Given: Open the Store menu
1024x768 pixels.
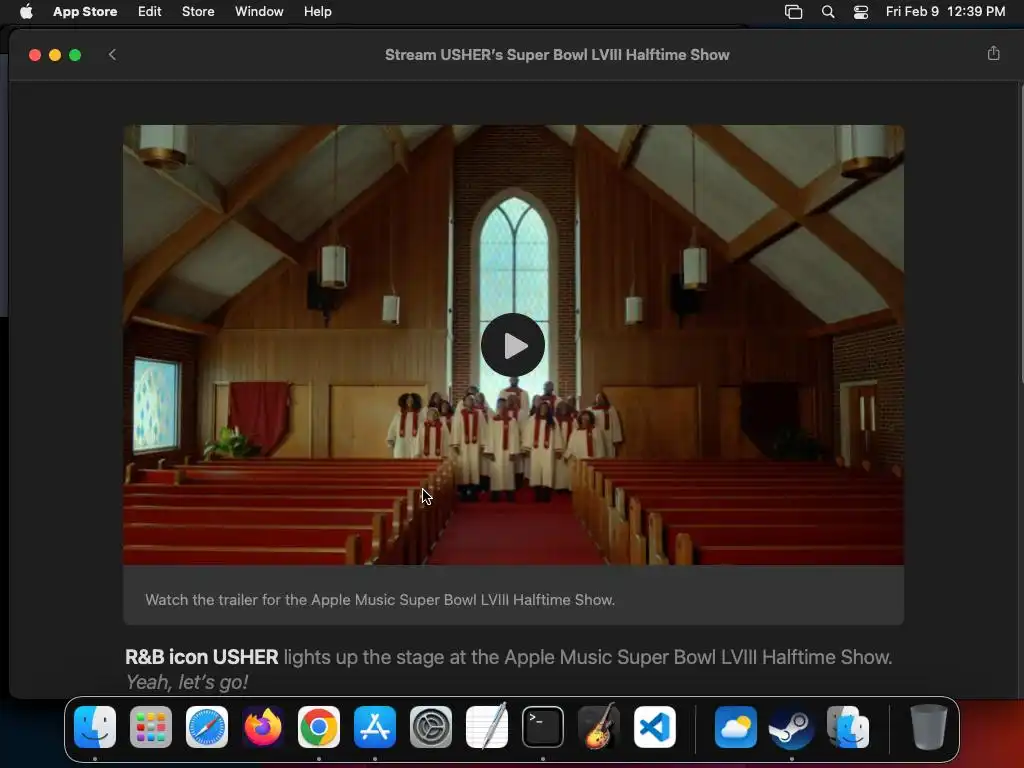Looking at the screenshot, I should pos(198,11).
